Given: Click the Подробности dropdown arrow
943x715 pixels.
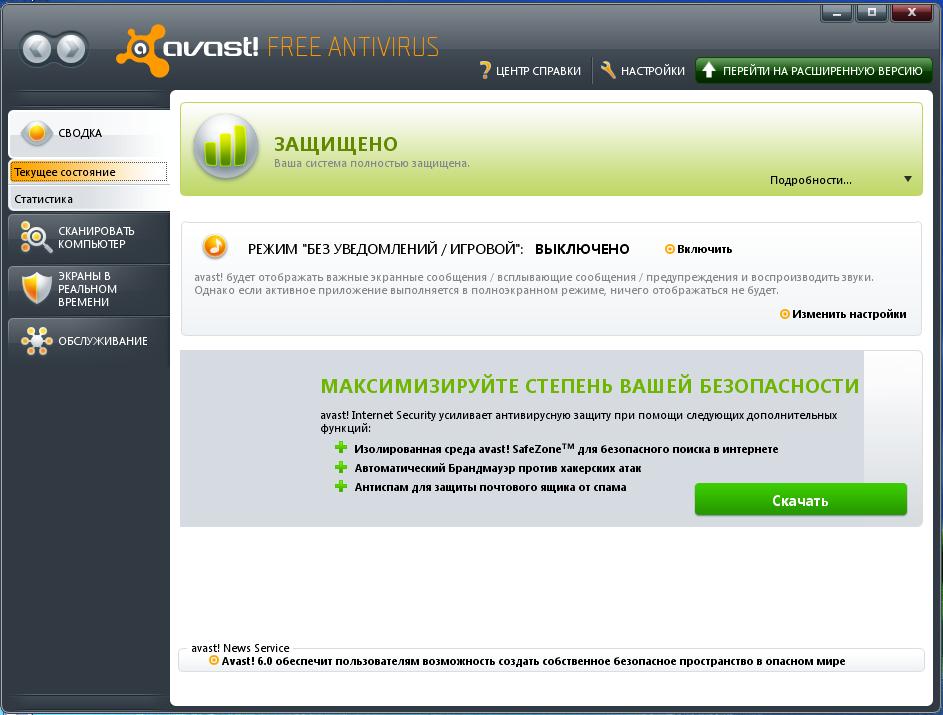Looking at the screenshot, I should (x=908, y=179).
